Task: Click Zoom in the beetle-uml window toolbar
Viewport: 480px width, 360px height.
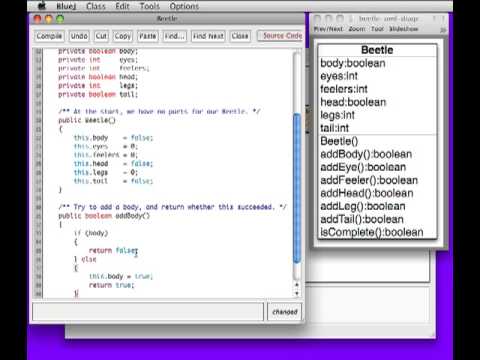Action: [357, 29]
